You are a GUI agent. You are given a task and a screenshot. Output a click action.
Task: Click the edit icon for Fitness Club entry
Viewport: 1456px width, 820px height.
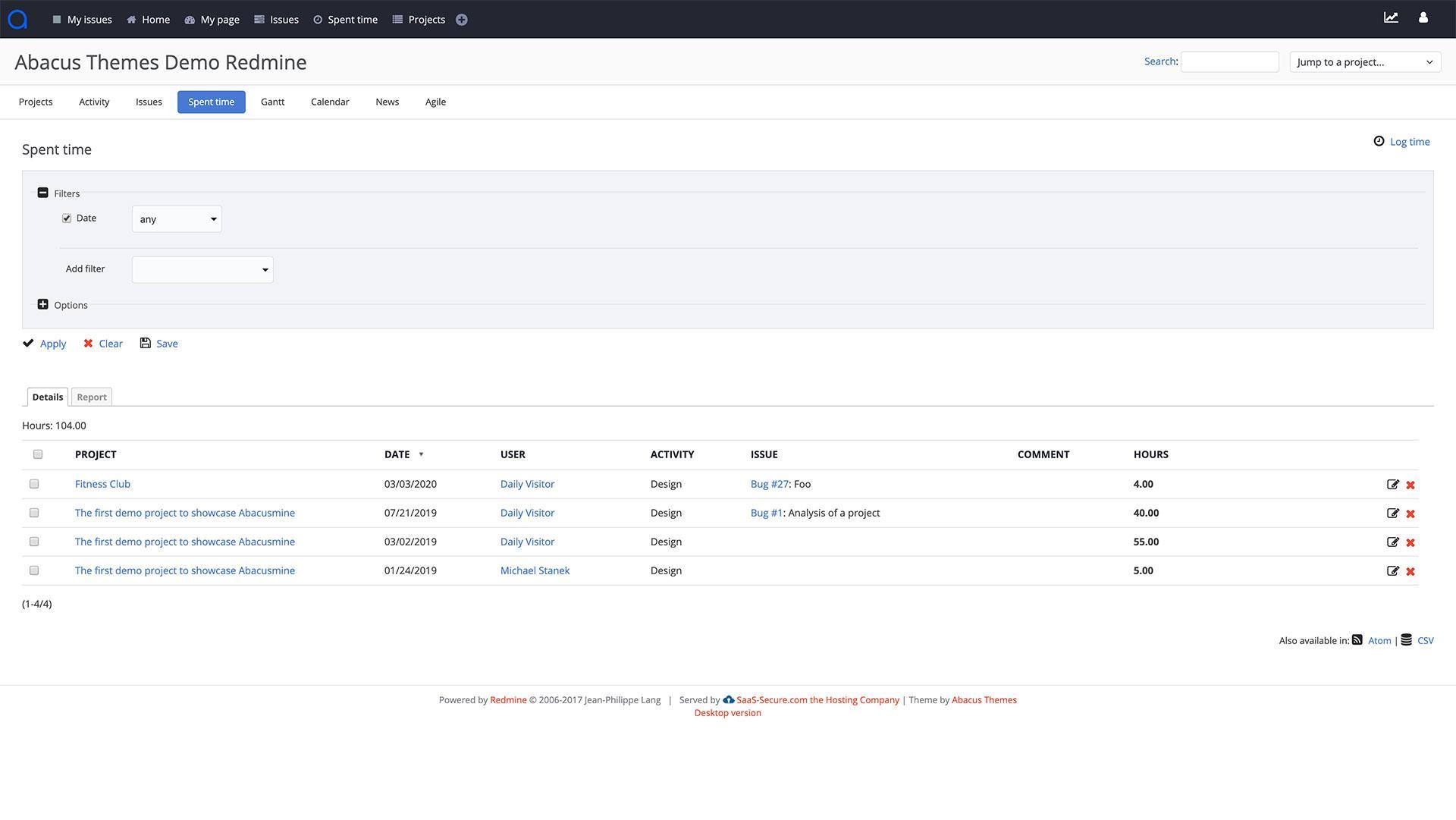point(1392,484)
